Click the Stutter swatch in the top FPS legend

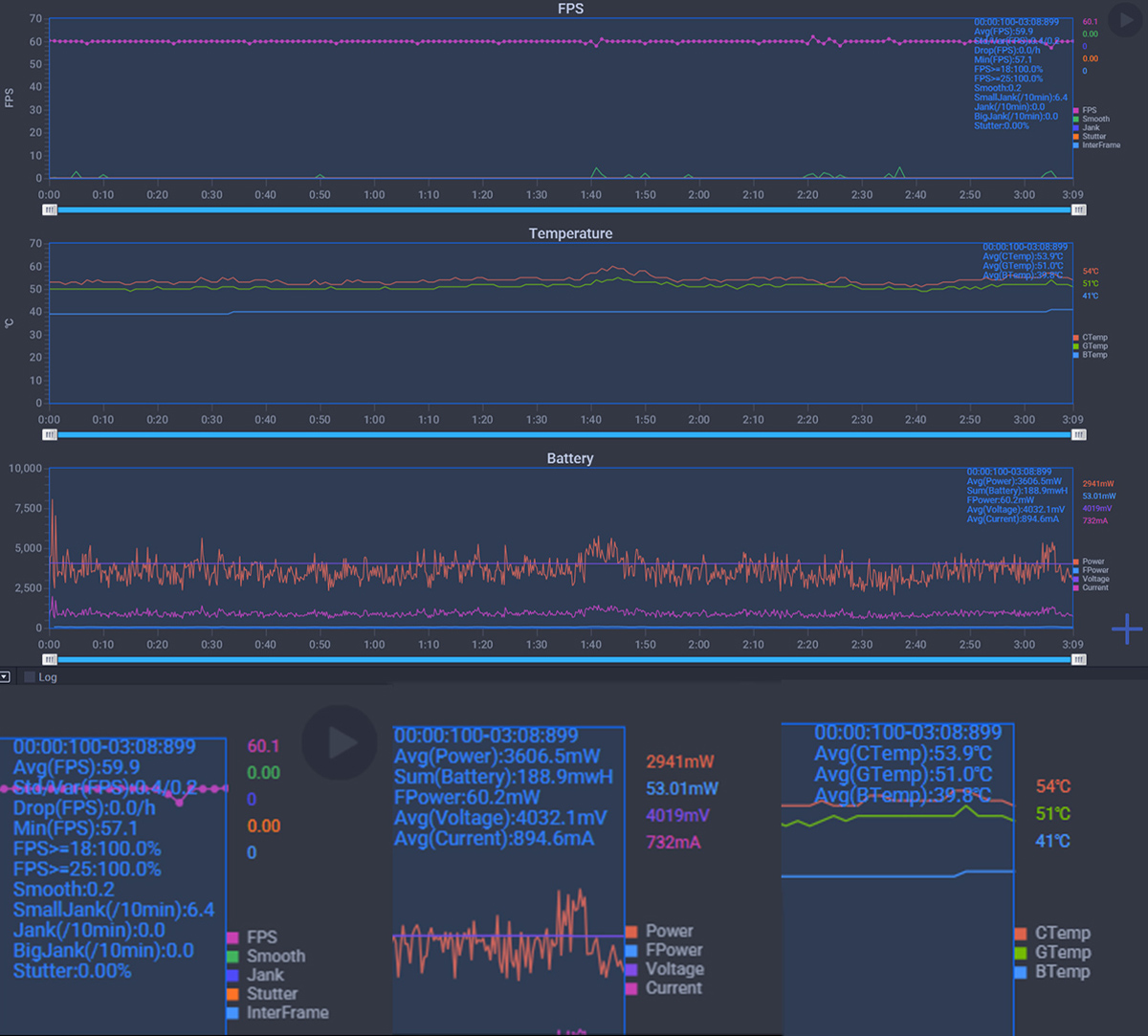(x=1076, y=137)
